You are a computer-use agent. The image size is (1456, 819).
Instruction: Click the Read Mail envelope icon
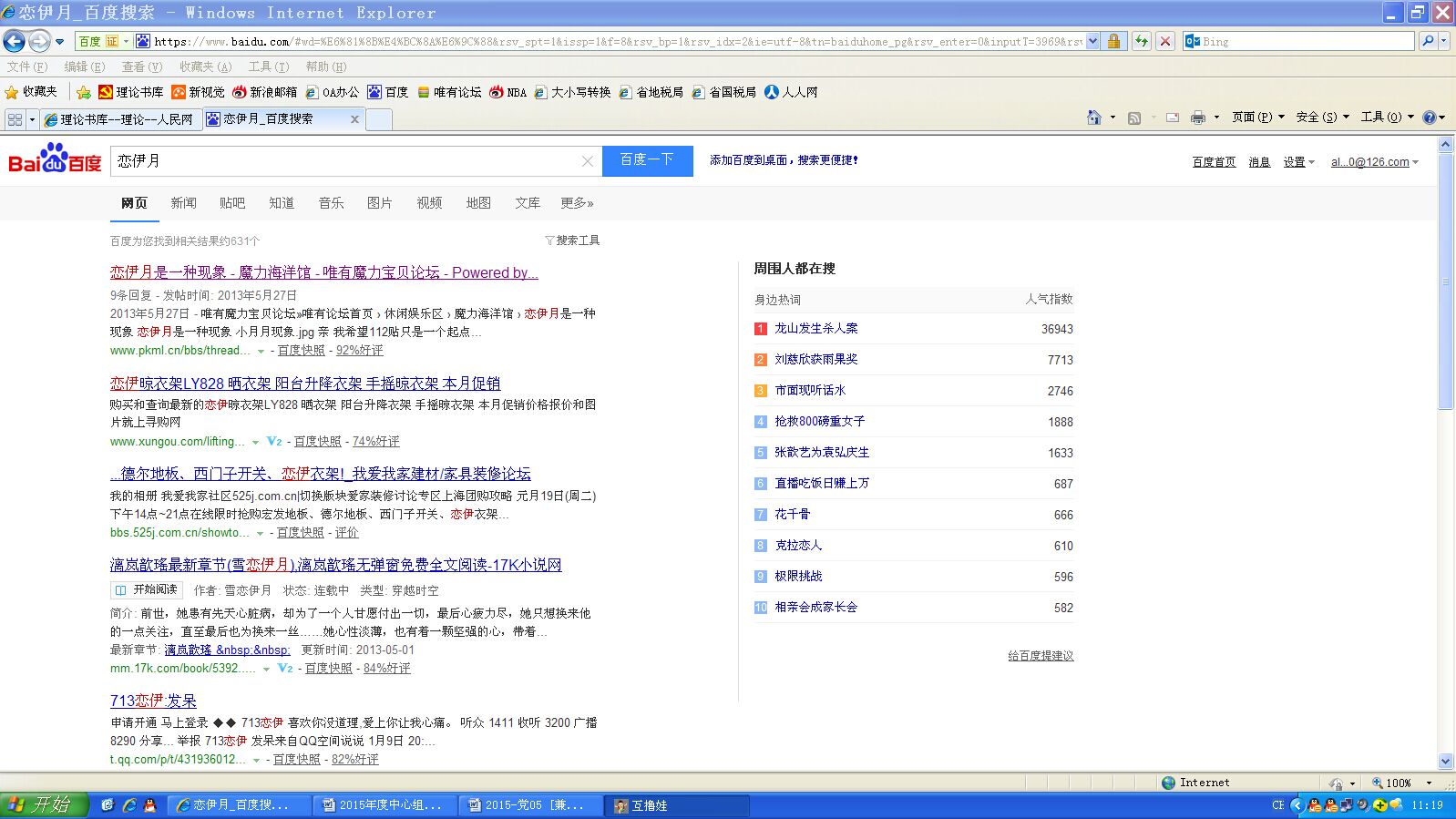(x=1173, y=118)
